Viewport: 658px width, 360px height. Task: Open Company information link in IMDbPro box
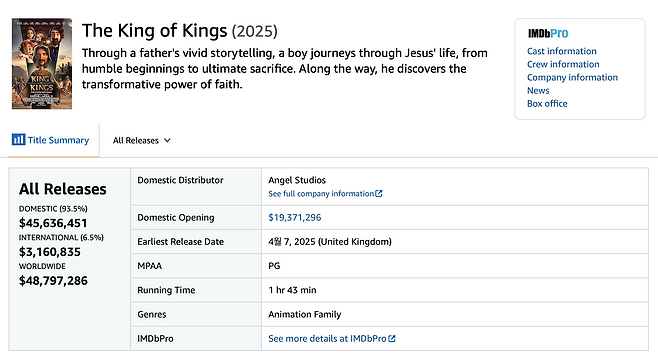click(572, 77)
